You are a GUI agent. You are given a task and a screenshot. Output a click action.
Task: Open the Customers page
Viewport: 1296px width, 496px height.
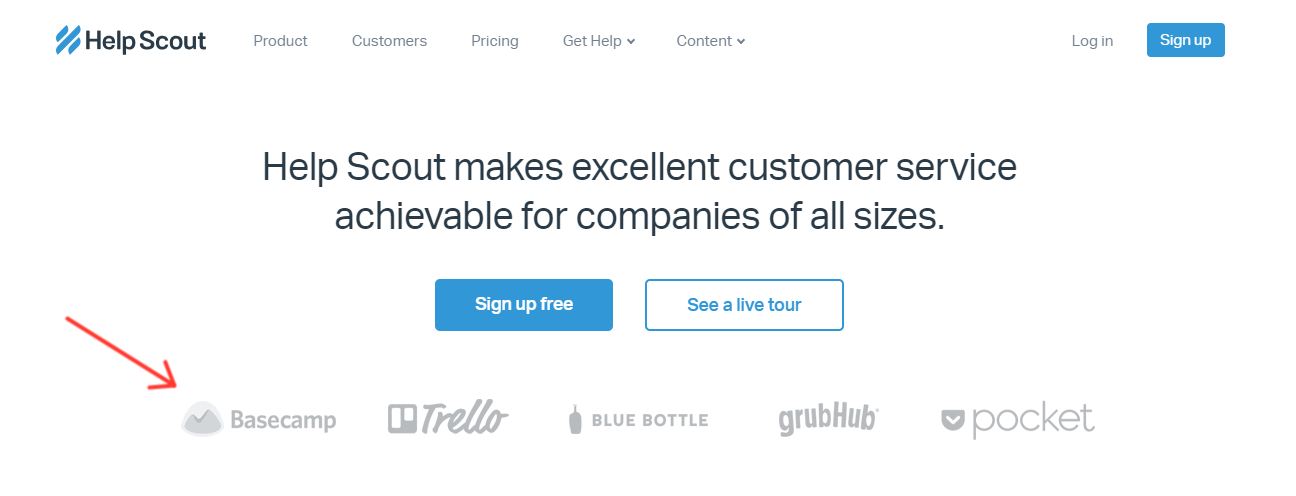pyautogui.click(x=389, y=41)
